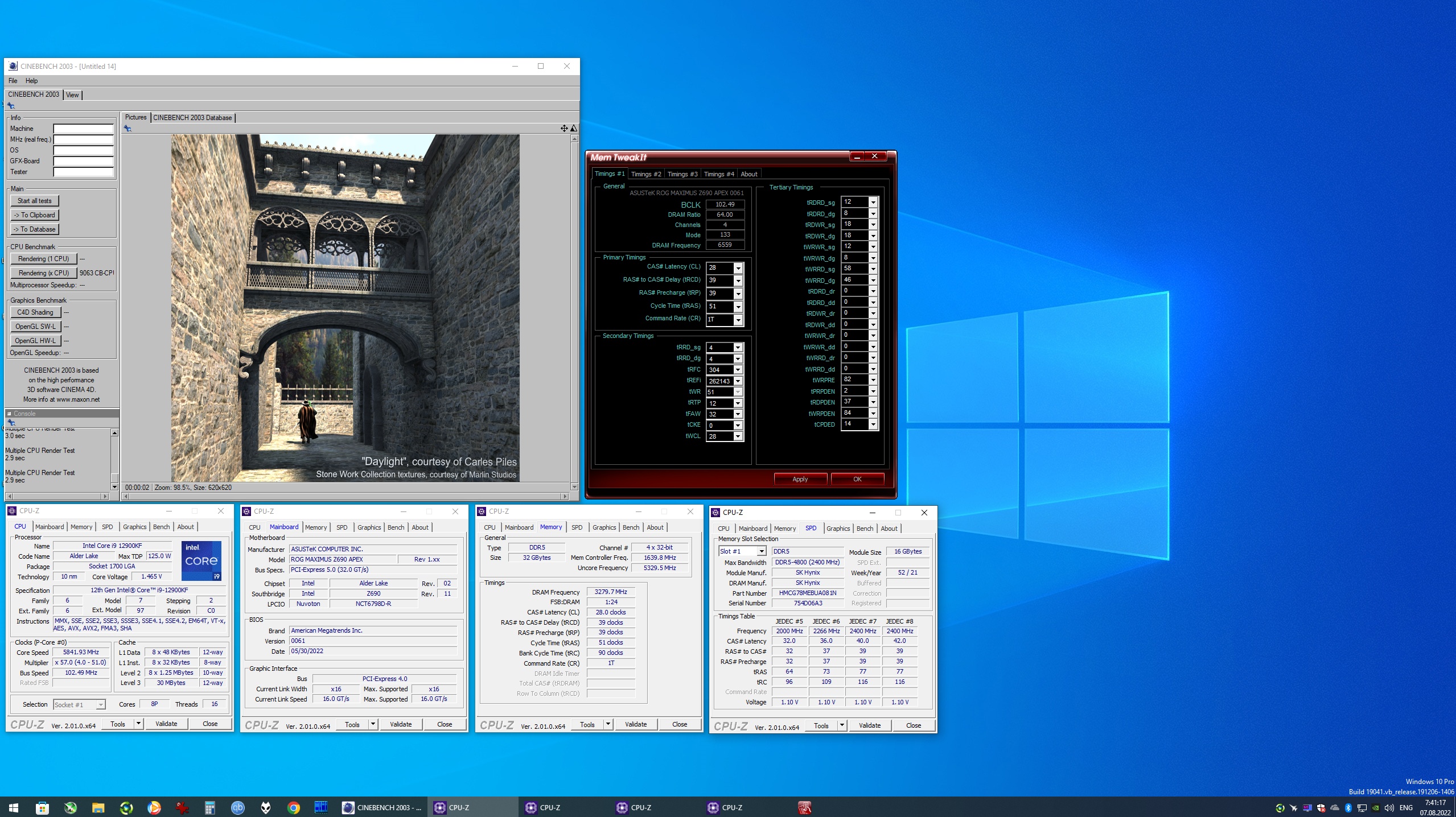This screenshot has width=1456, height=817.
Task: Open the Microsoft Store taskbar icon
Action: (42, 807)
